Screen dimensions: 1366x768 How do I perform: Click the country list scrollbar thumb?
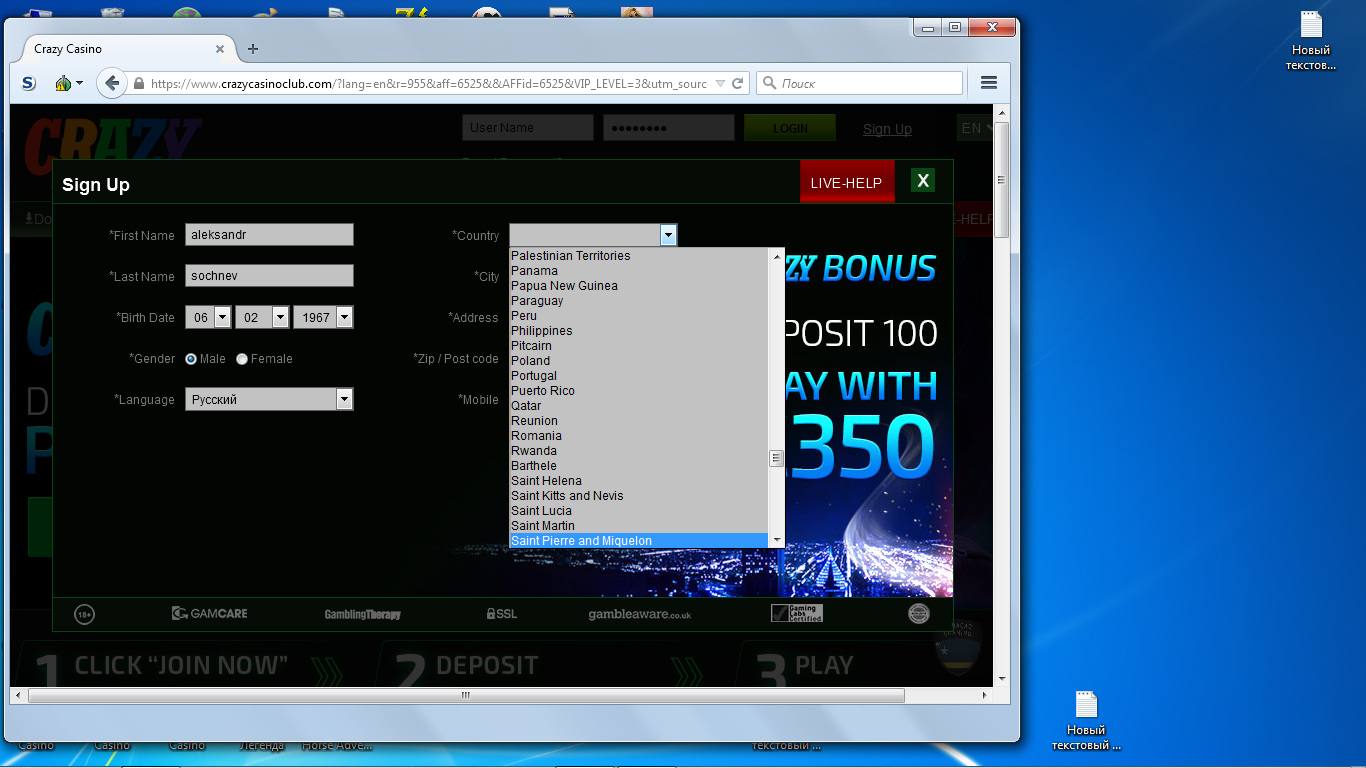coord(776,459)
